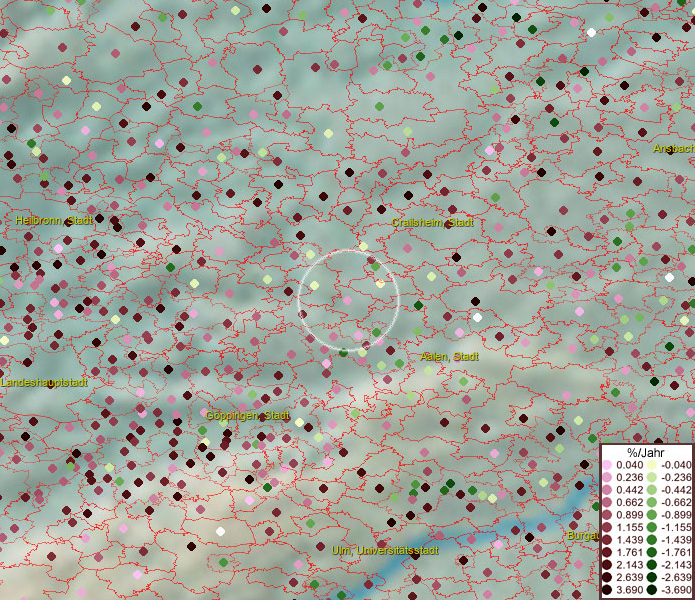Click the 0.442 legend value text

coord(629,490)
